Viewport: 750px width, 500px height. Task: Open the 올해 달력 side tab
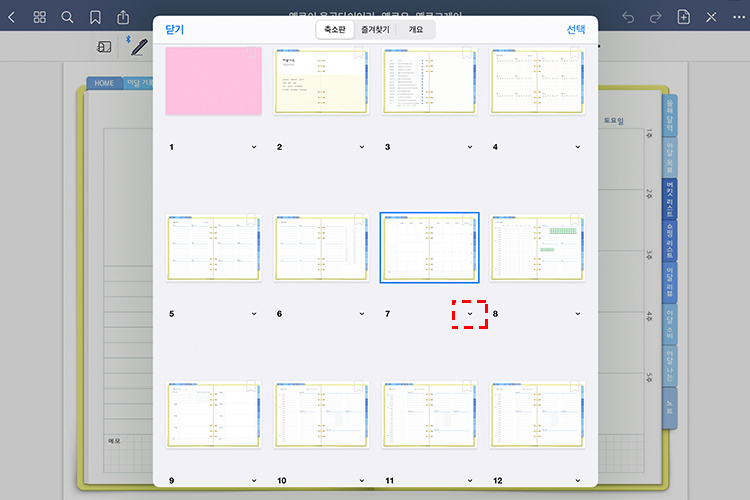pyautogui.click(x=670, y=115)
